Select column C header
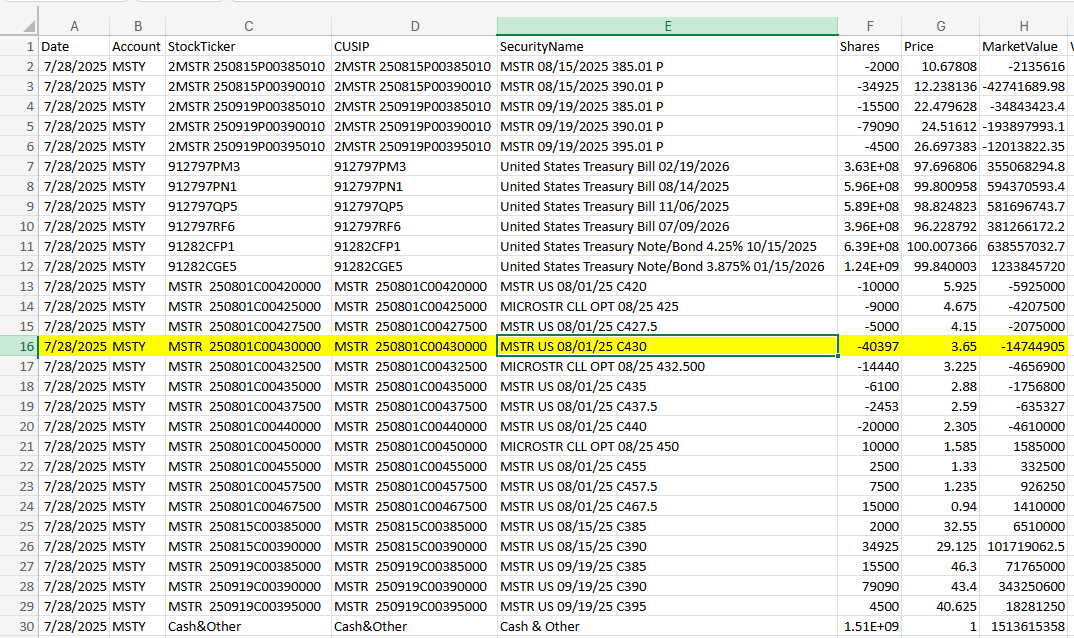Image resolution: width=1074 pixels, height=638 pixels. (x=249, y=26)
